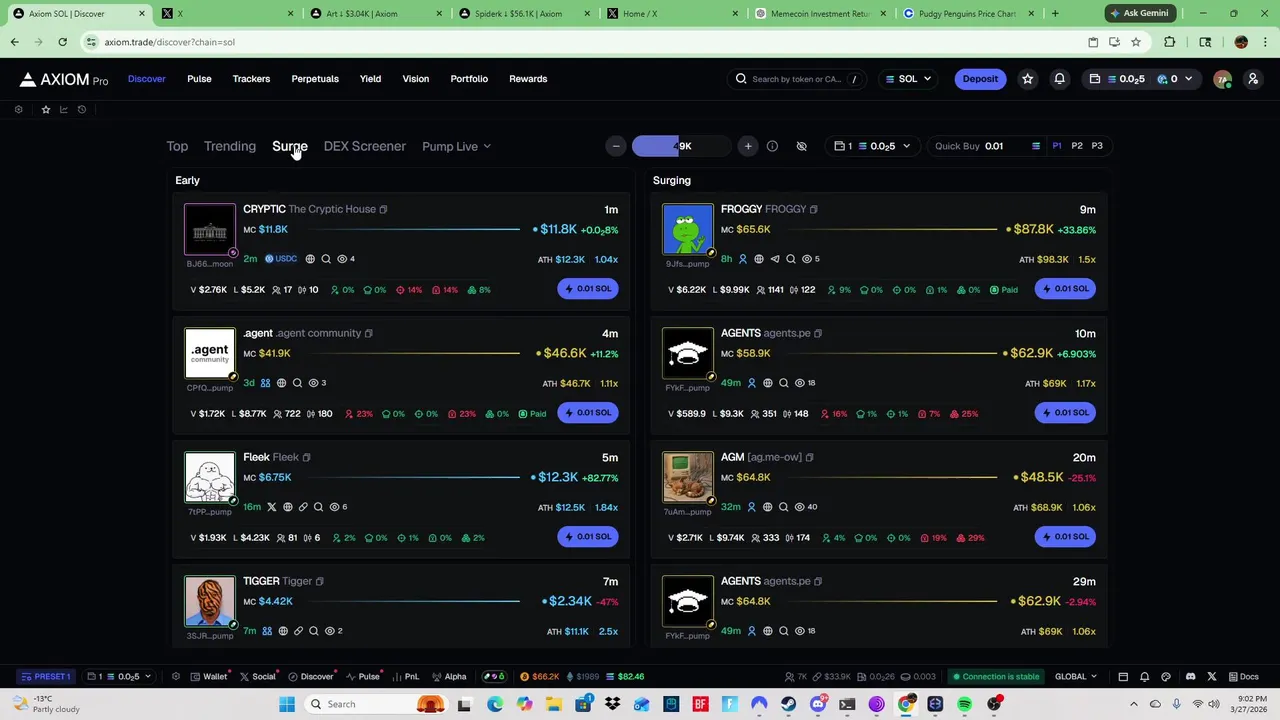Buy Fleek with 0.01 SOL button
The width and height of the screenshot is (1280, 720).
(x=588, y=537)
